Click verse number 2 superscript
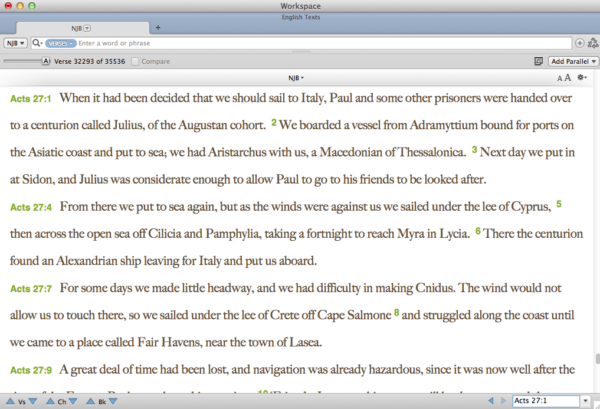This screenshot has height=409, width=600. point(274,122)
